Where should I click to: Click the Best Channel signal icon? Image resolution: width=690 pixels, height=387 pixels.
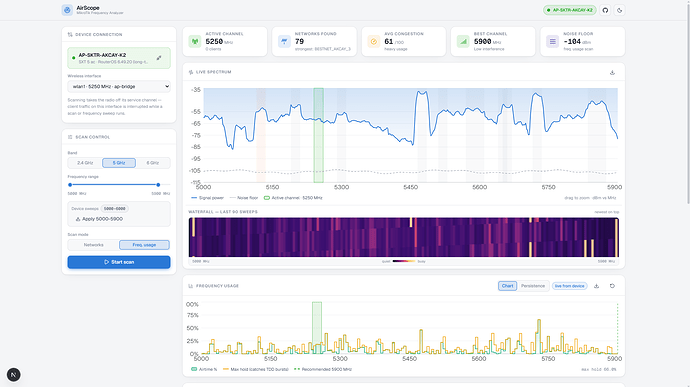pyautogui.click(x=463, y=41)
